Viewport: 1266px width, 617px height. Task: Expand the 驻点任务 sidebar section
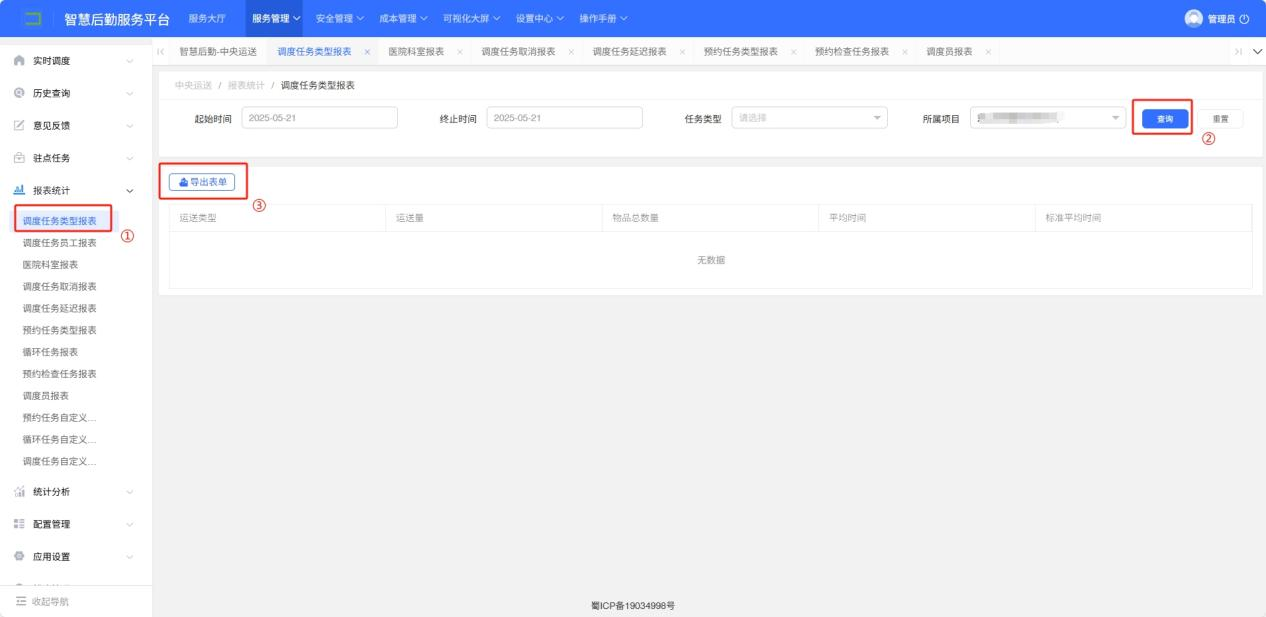point(130,158)
